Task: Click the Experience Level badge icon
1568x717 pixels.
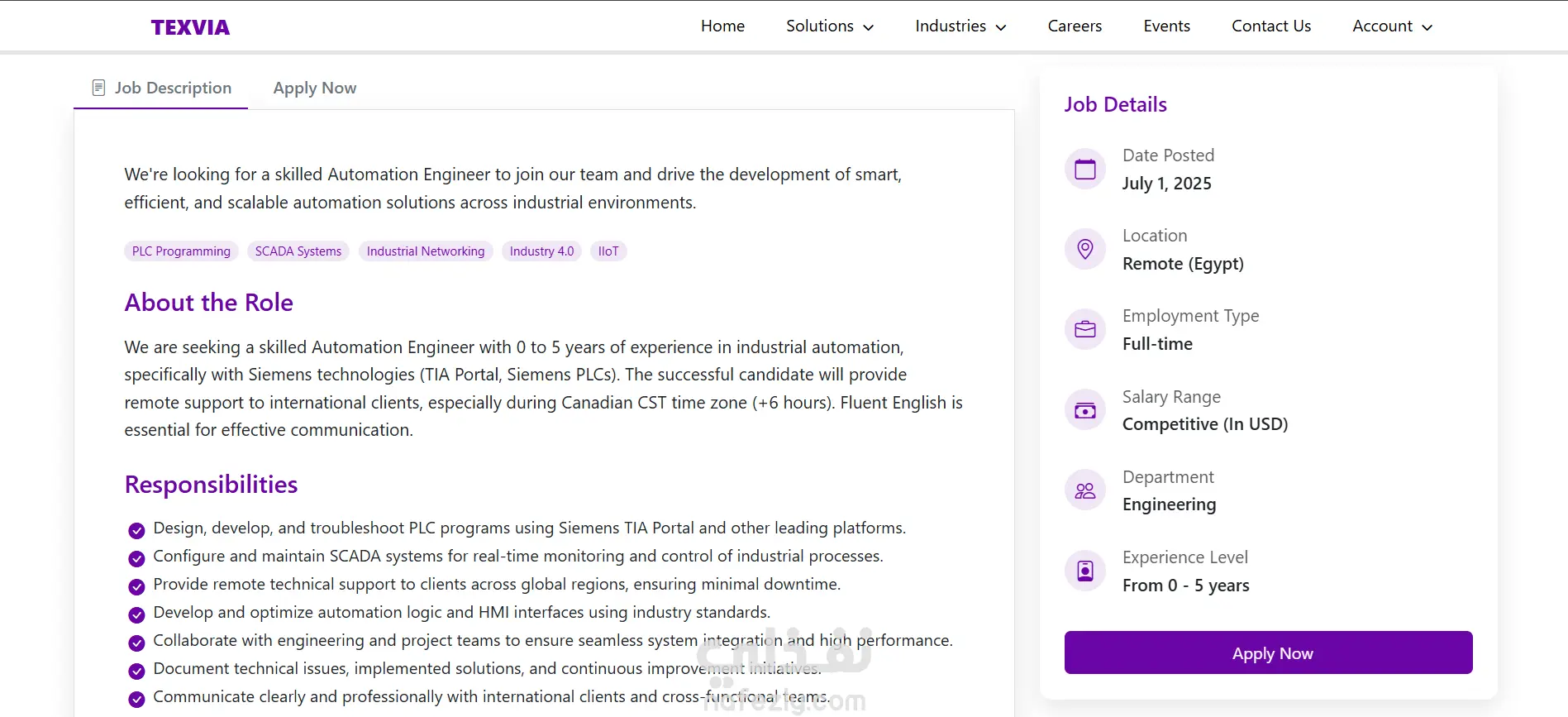Action: click(x=1084, y=571)
